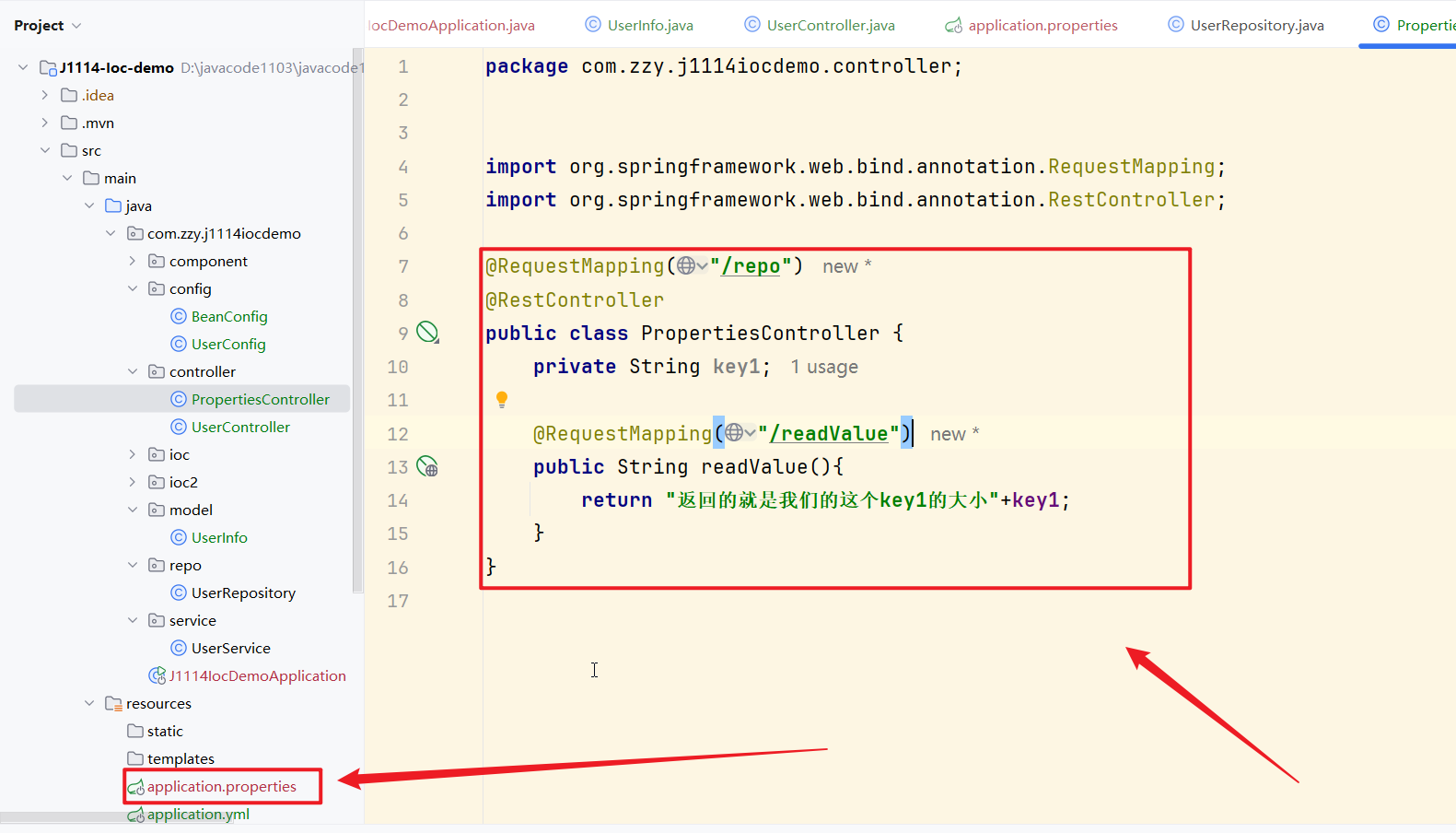Screen dimensions: 1456x833
Task: Expand the ioc package
Action: tap(133, 454)
